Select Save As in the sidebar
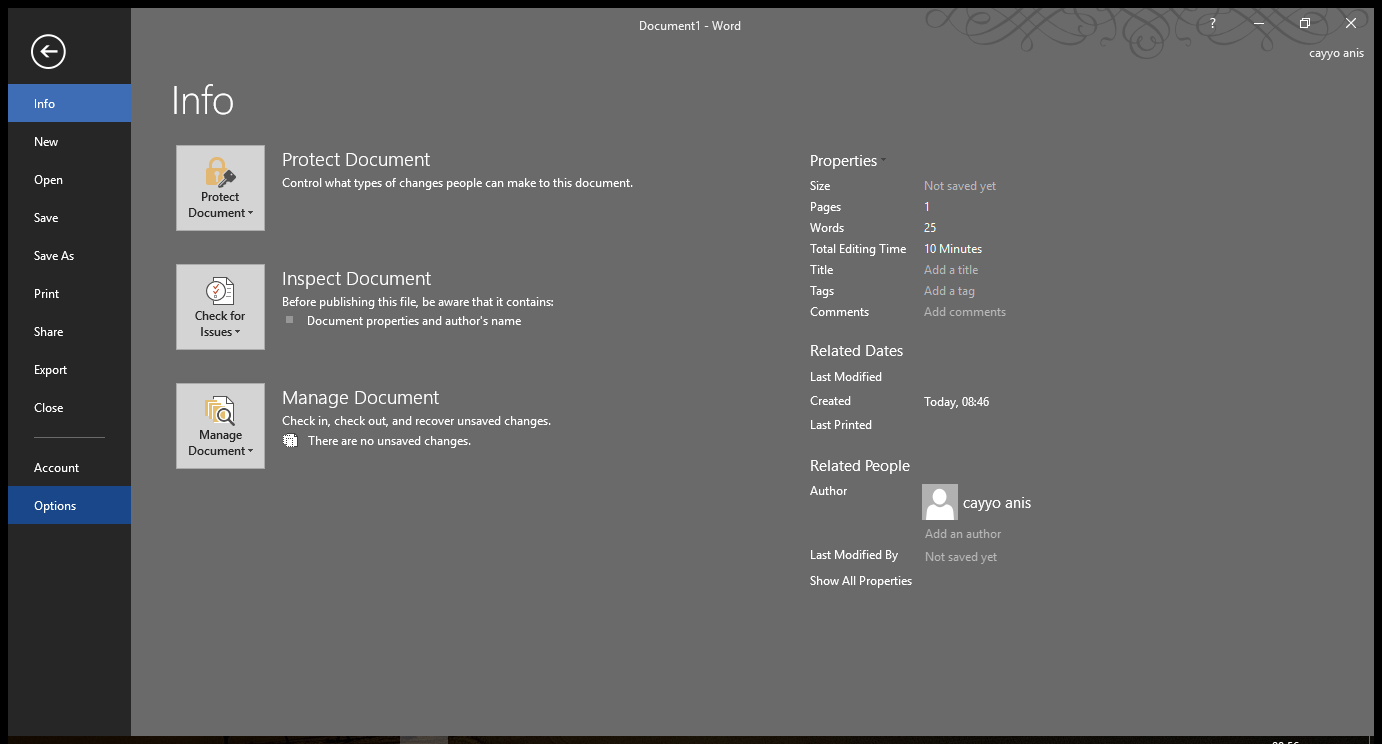The image size is (1382, 744). [x=69, y=256]
